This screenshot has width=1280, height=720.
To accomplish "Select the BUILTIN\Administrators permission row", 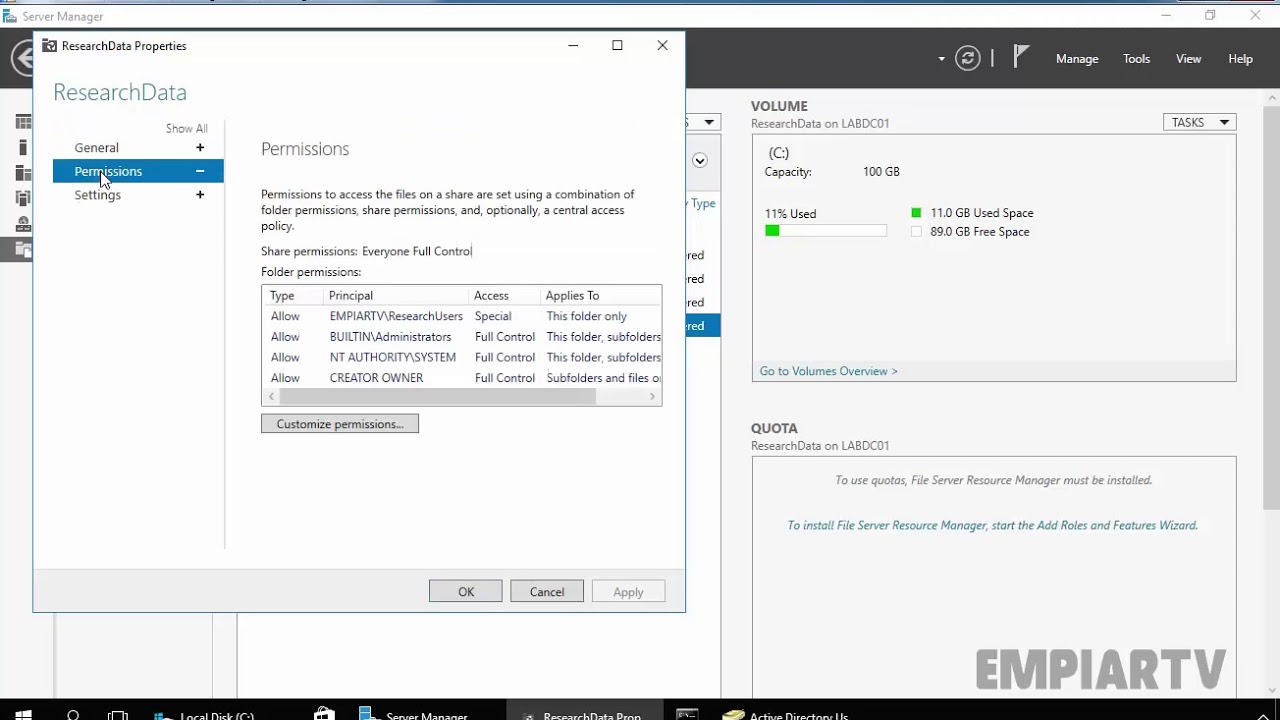I will tap(462, 337).
